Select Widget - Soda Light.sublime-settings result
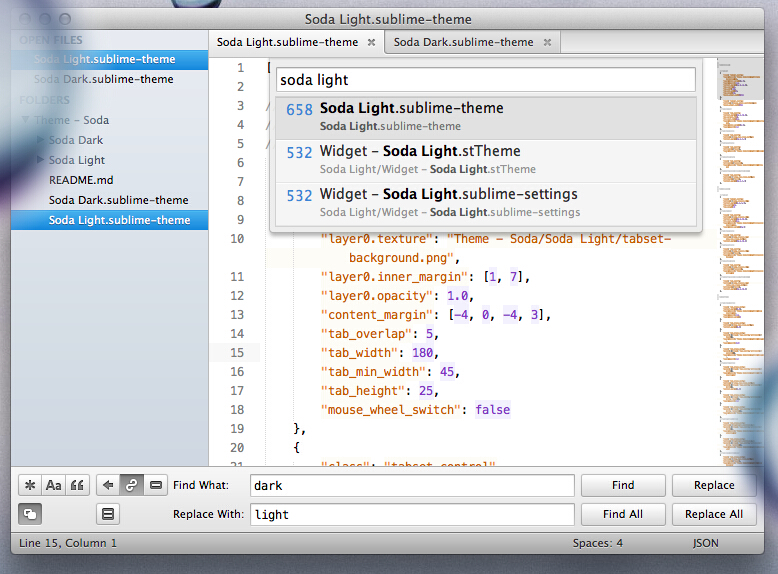 pos(486,204)
